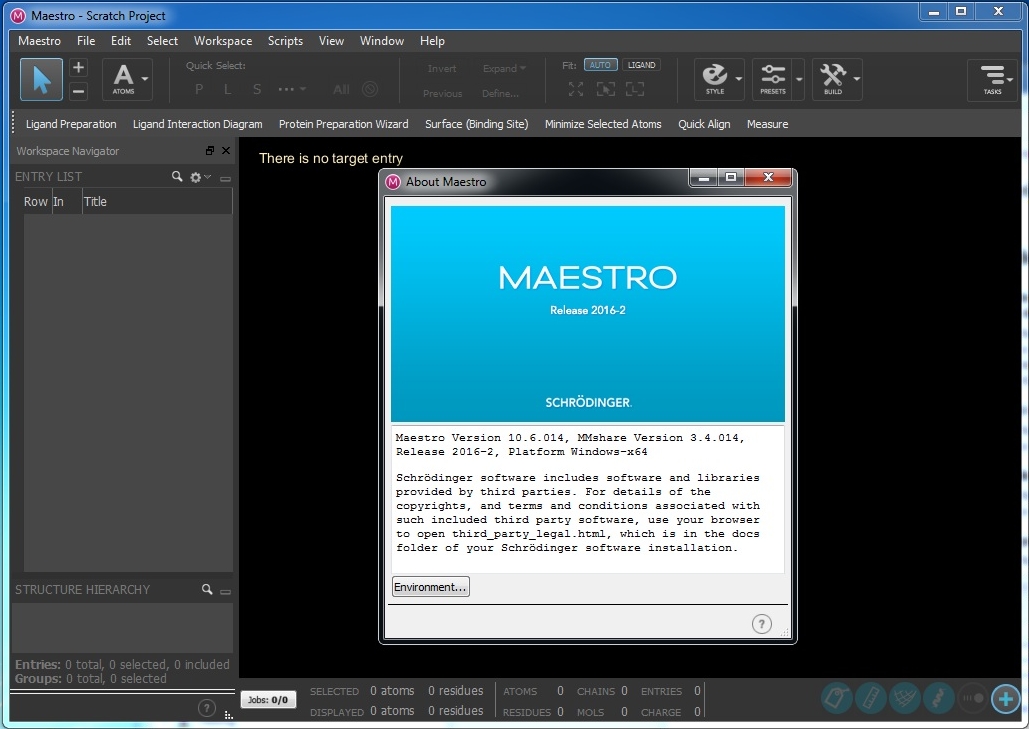This screenshot has height=729, width=1029.
Task: Click the plus add-to-selection button
Action: pyautogui.click(x=78, y=68)
